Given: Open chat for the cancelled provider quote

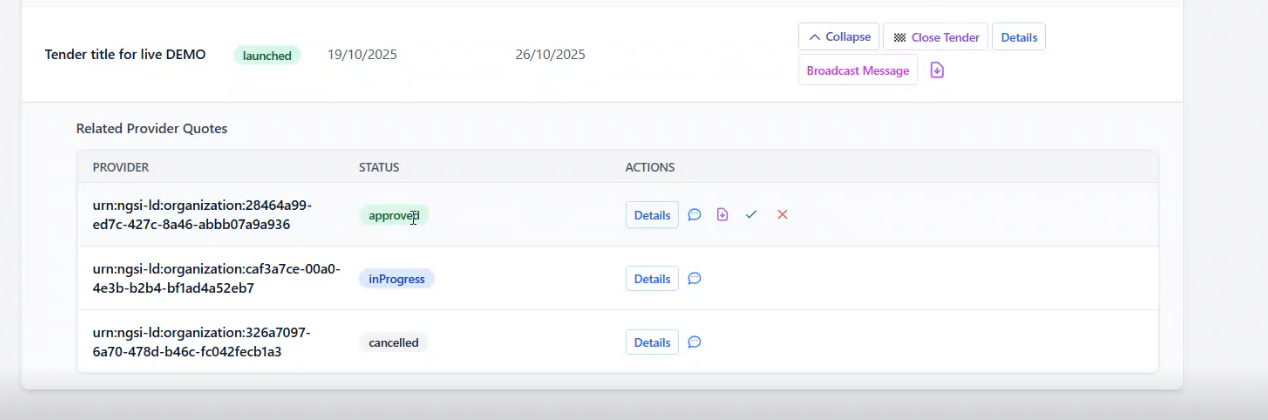Looking at the screenshot, I should click(x=694, y=342).
